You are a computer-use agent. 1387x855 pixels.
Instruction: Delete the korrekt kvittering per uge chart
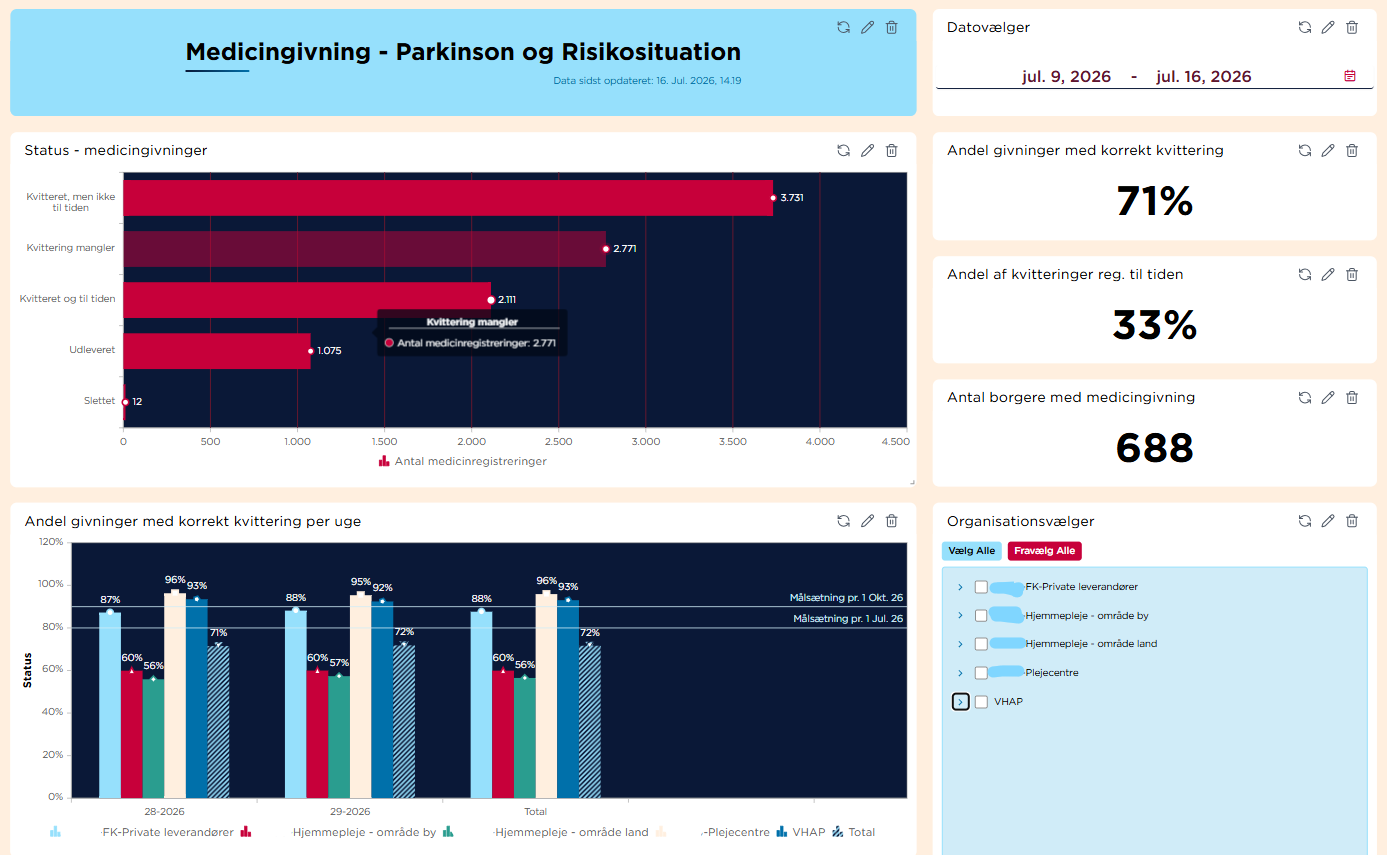click(x=892, y=521)
